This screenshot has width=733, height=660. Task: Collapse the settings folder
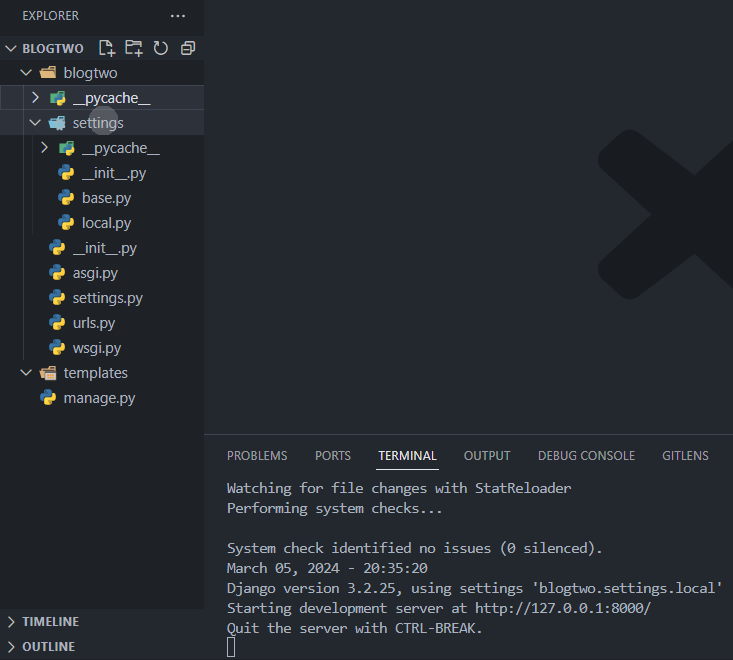(x=98, y=123)
